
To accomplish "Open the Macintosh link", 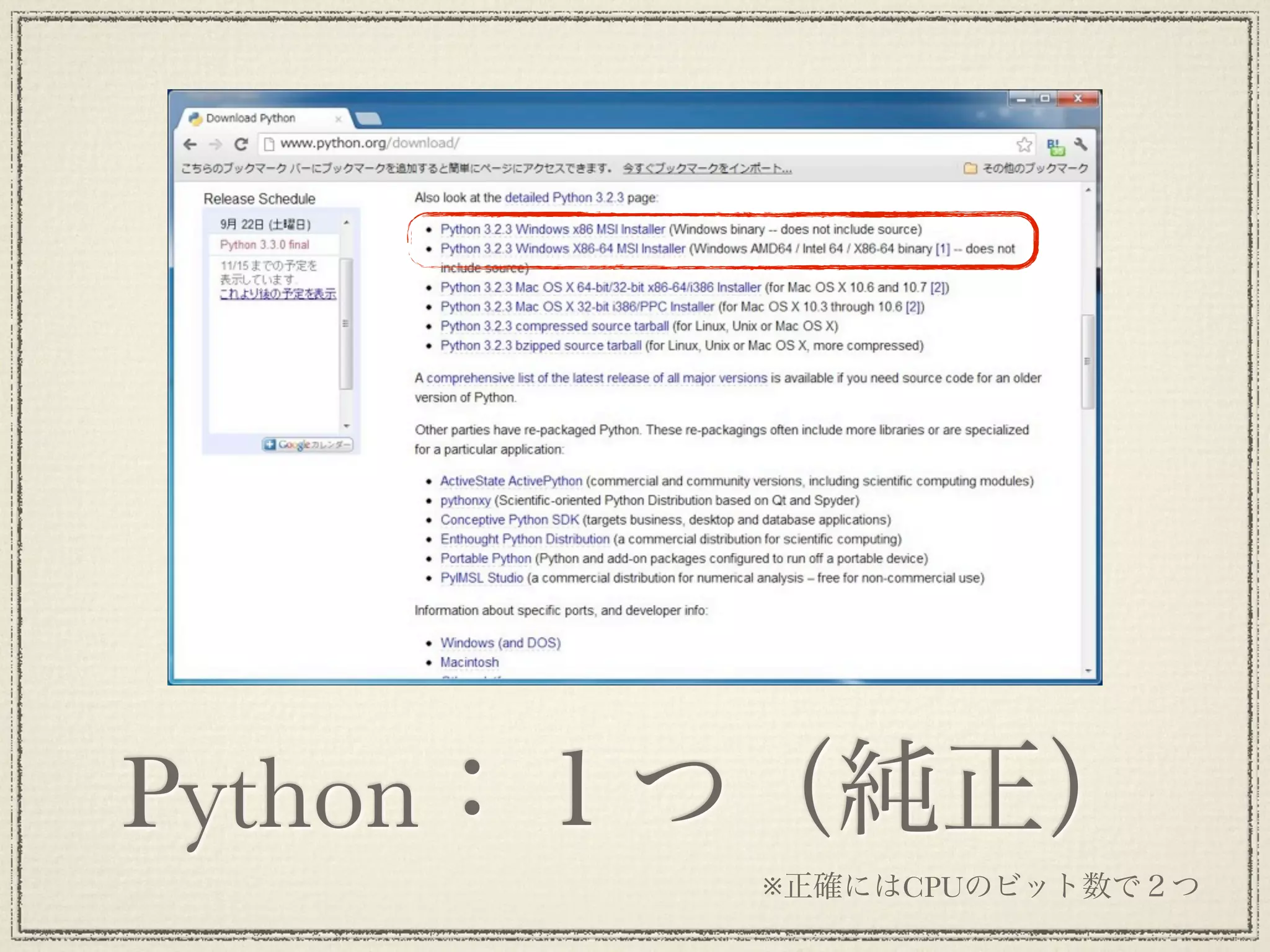I will [469, 663].
